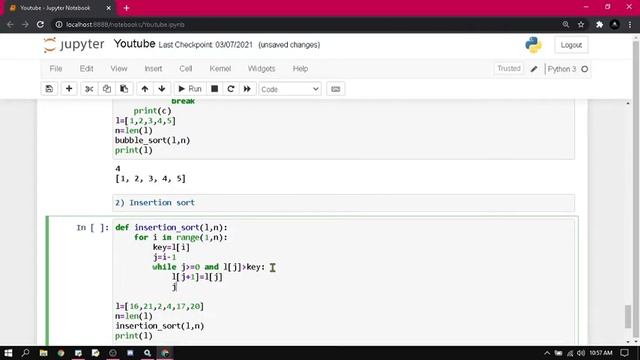Click the Last Checkpoint text
Image resolution: width=640 pixels, height=360 pixels.
click(x=206, y=45)
